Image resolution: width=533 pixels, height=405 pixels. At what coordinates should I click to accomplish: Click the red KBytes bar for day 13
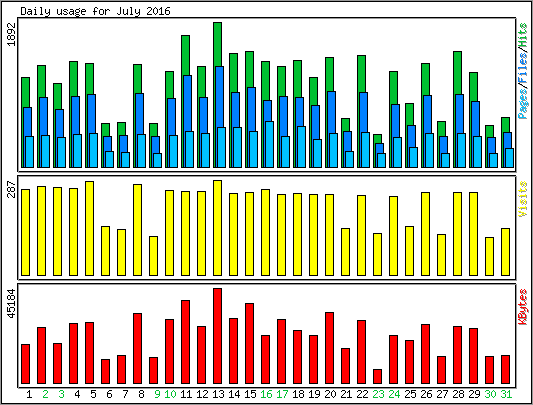[218, 336]
